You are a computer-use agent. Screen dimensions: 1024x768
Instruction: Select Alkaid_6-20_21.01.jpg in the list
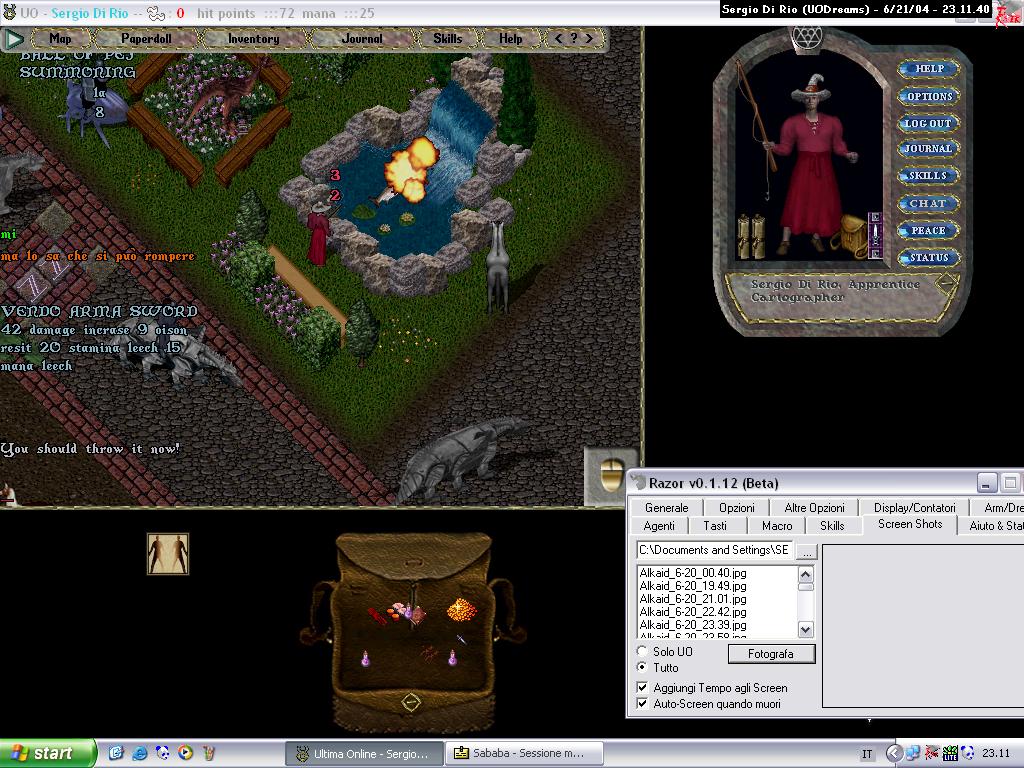693,599
